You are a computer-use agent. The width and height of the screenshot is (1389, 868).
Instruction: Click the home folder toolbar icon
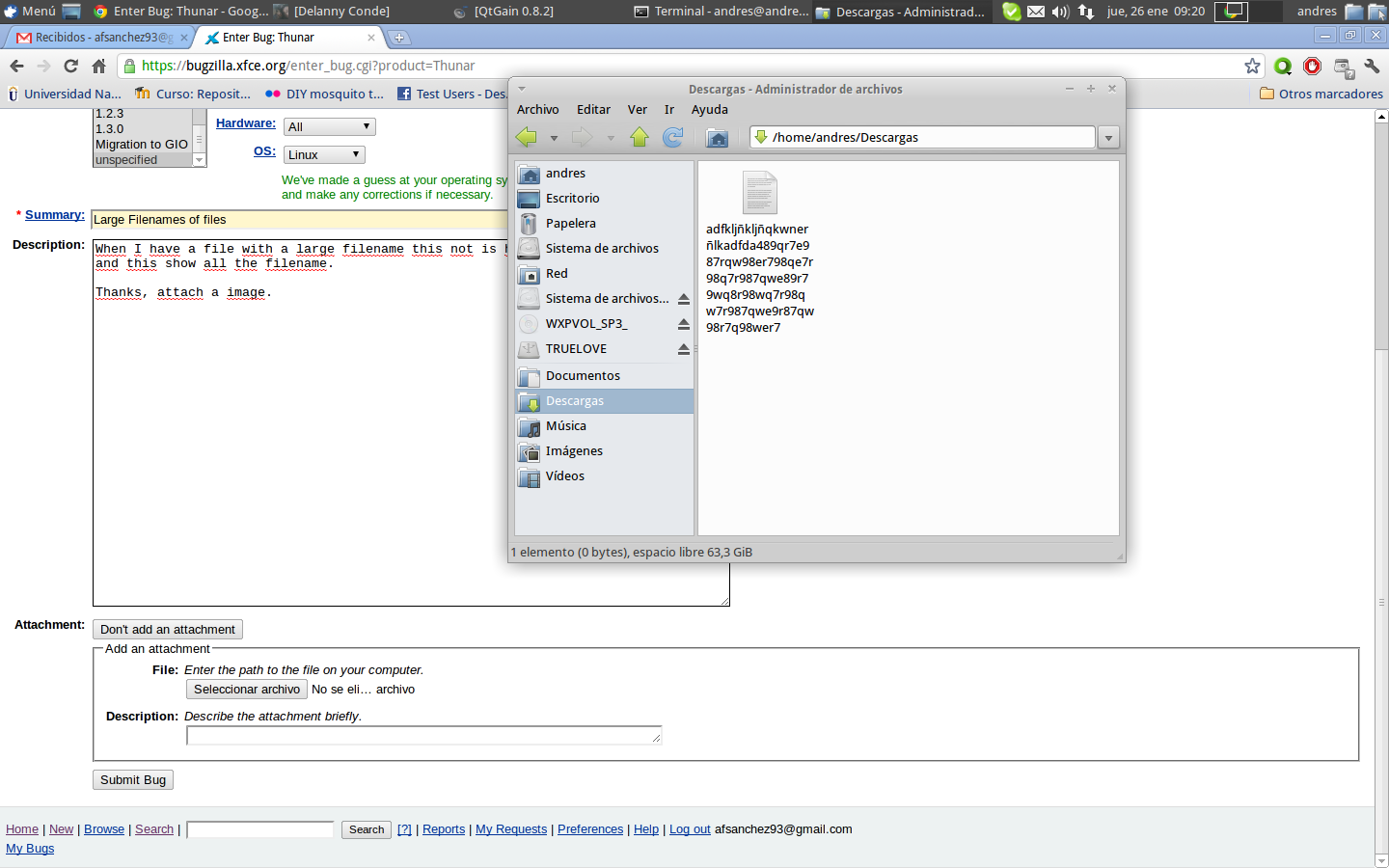717,138
